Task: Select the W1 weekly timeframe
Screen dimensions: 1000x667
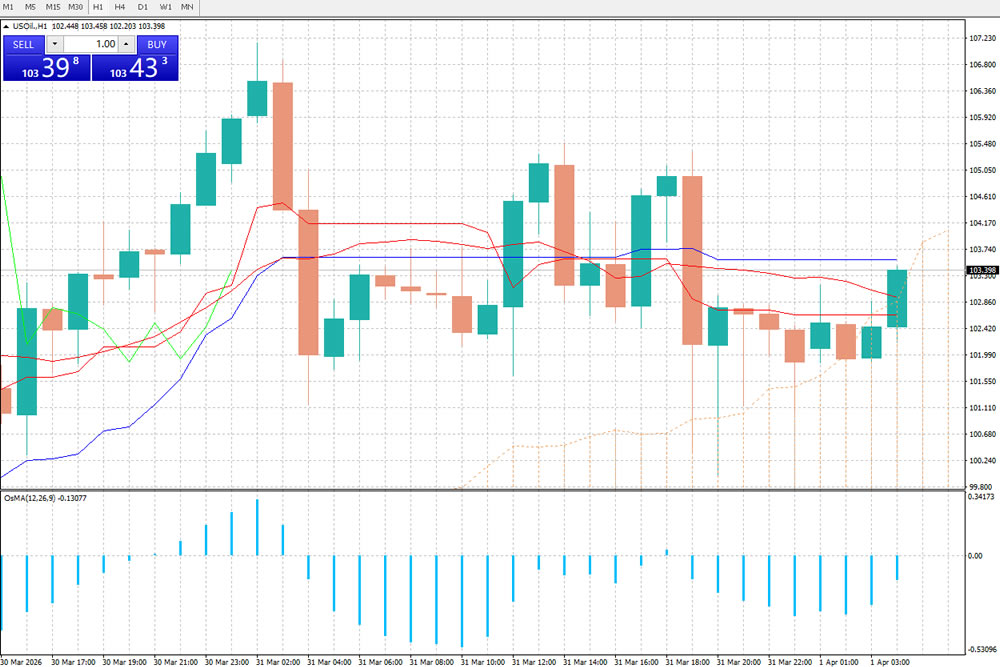Action: pos(165,7)
